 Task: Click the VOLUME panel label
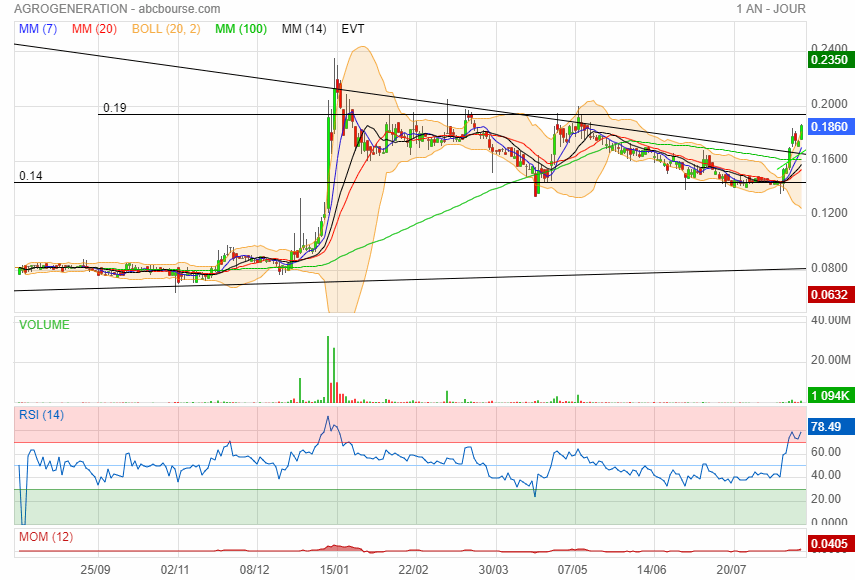click(44, 325)
